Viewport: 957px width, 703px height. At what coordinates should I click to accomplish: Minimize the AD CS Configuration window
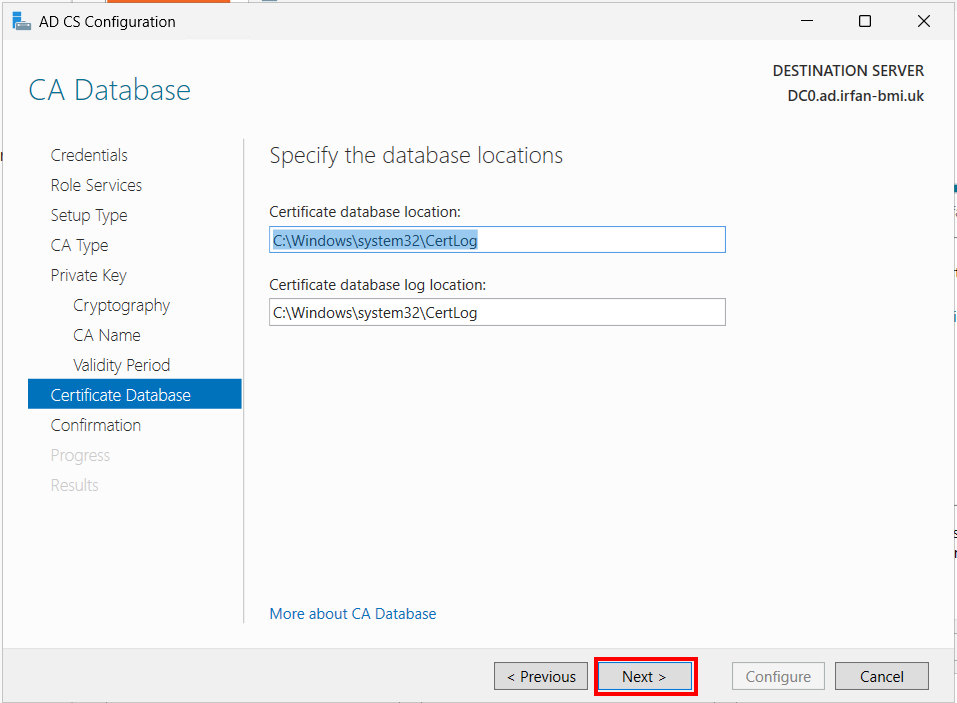(807, 21)
